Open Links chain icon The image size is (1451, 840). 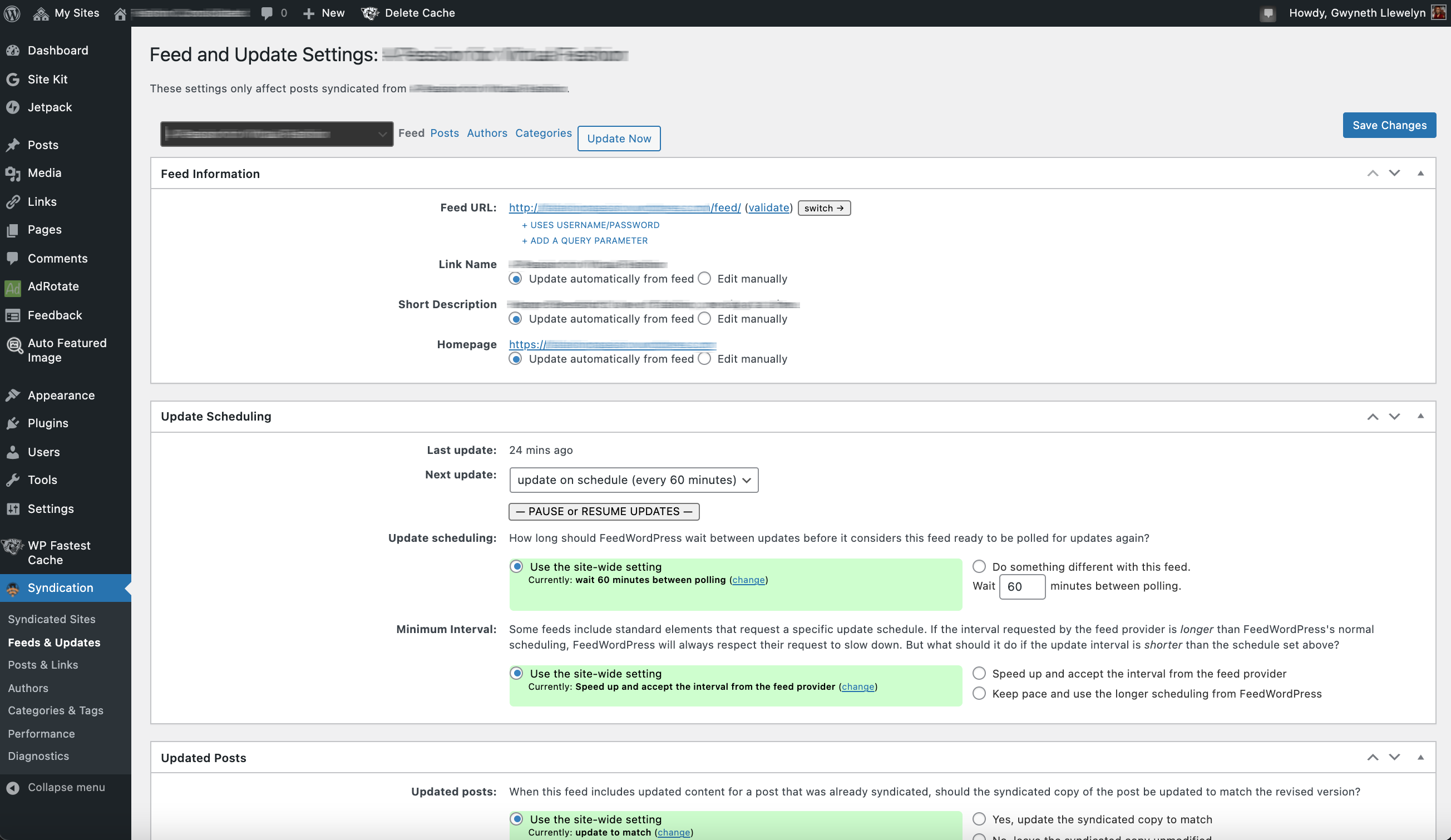(13, 201)
